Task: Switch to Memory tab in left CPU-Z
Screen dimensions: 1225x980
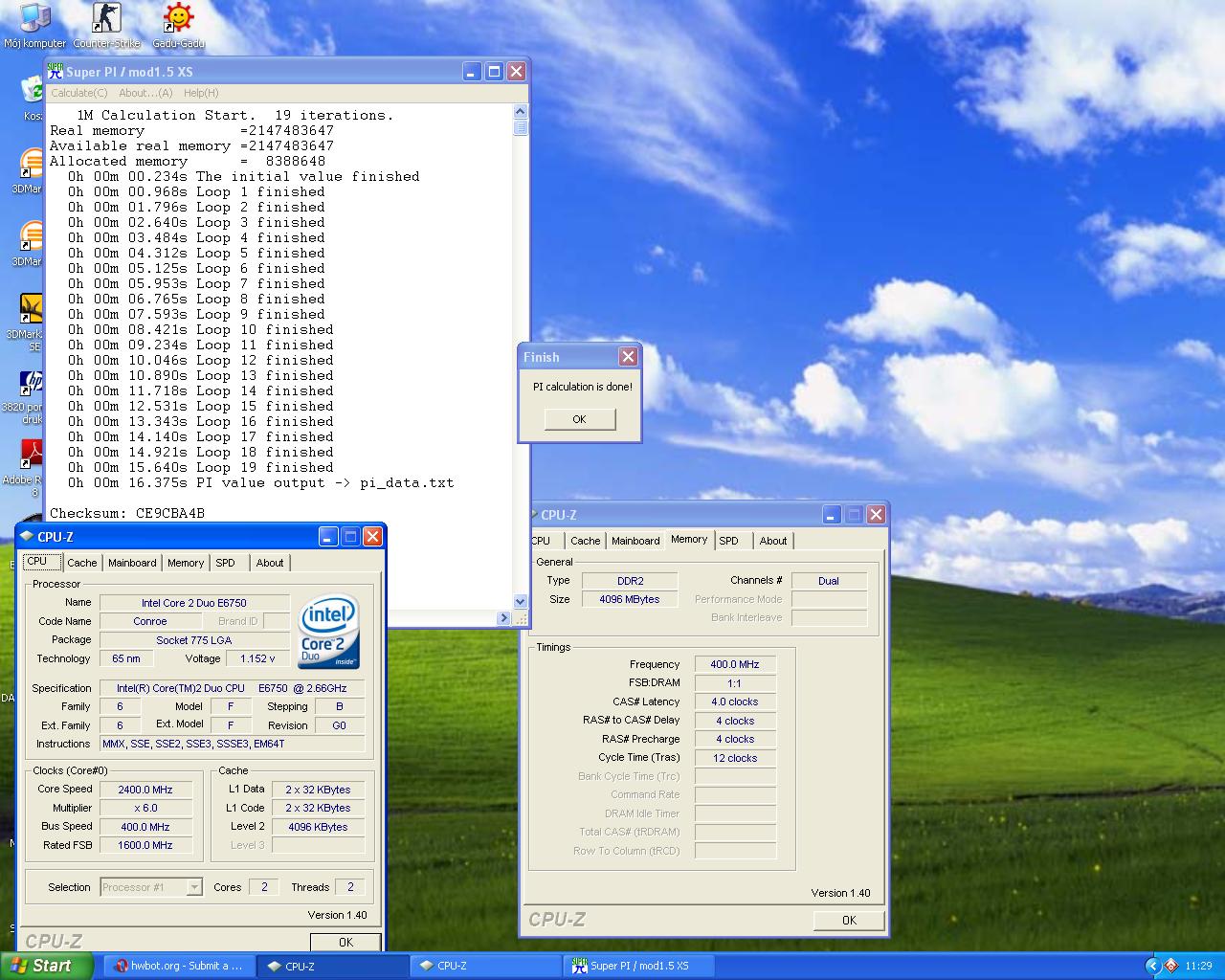Action: (x=186, y=563)
